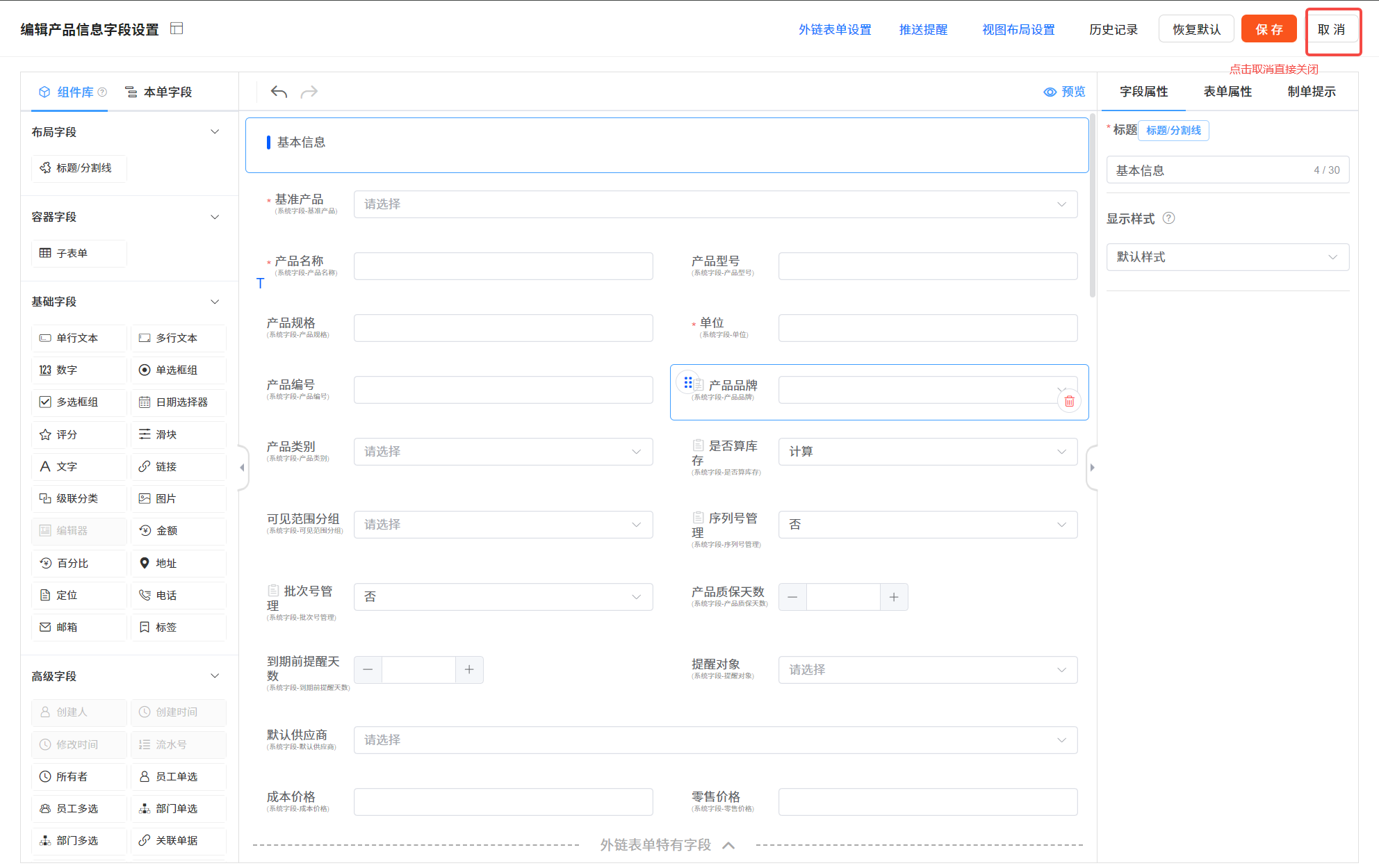The width and height of the screenshot is (1379, 868).
Task: Click the drag handle on 产品品牌 field
Action: [x=687, y=382]
